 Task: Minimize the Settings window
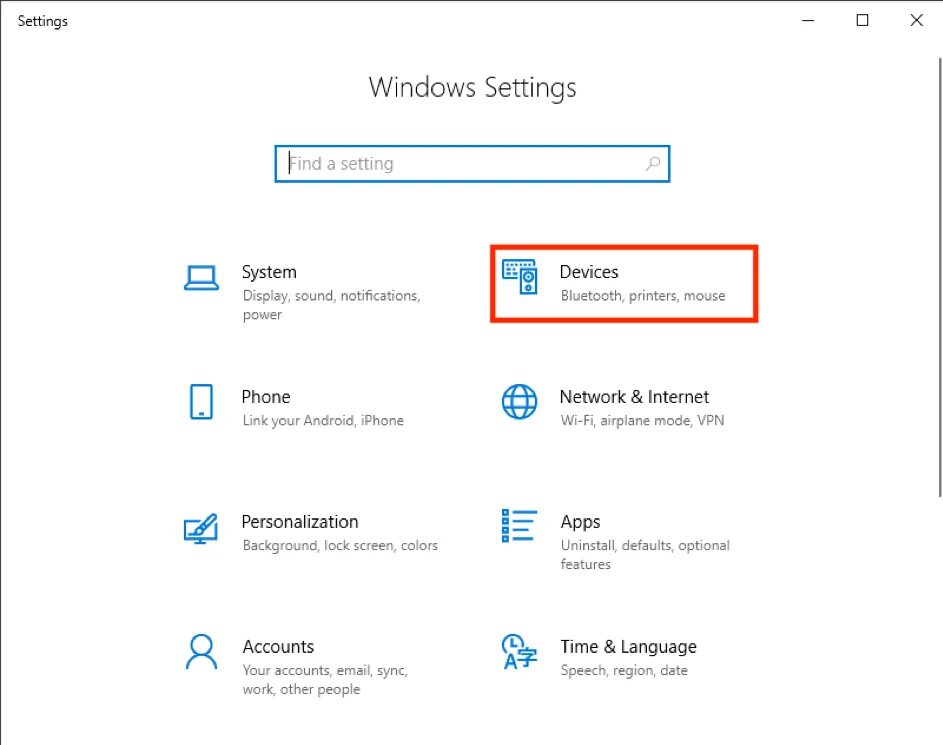click(x=808, y=20)
